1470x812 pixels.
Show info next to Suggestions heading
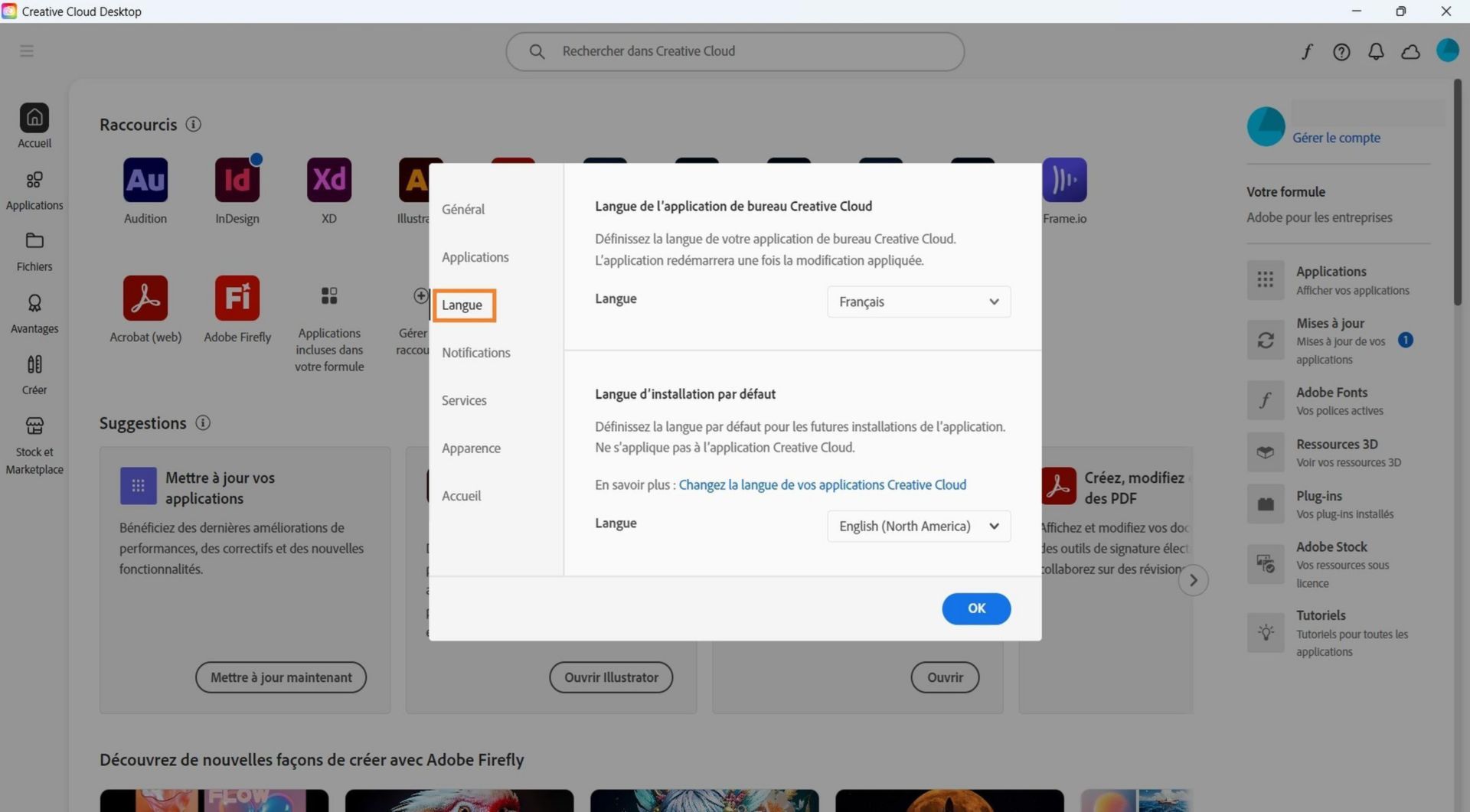pyautogui.click(x=203, y=422)
